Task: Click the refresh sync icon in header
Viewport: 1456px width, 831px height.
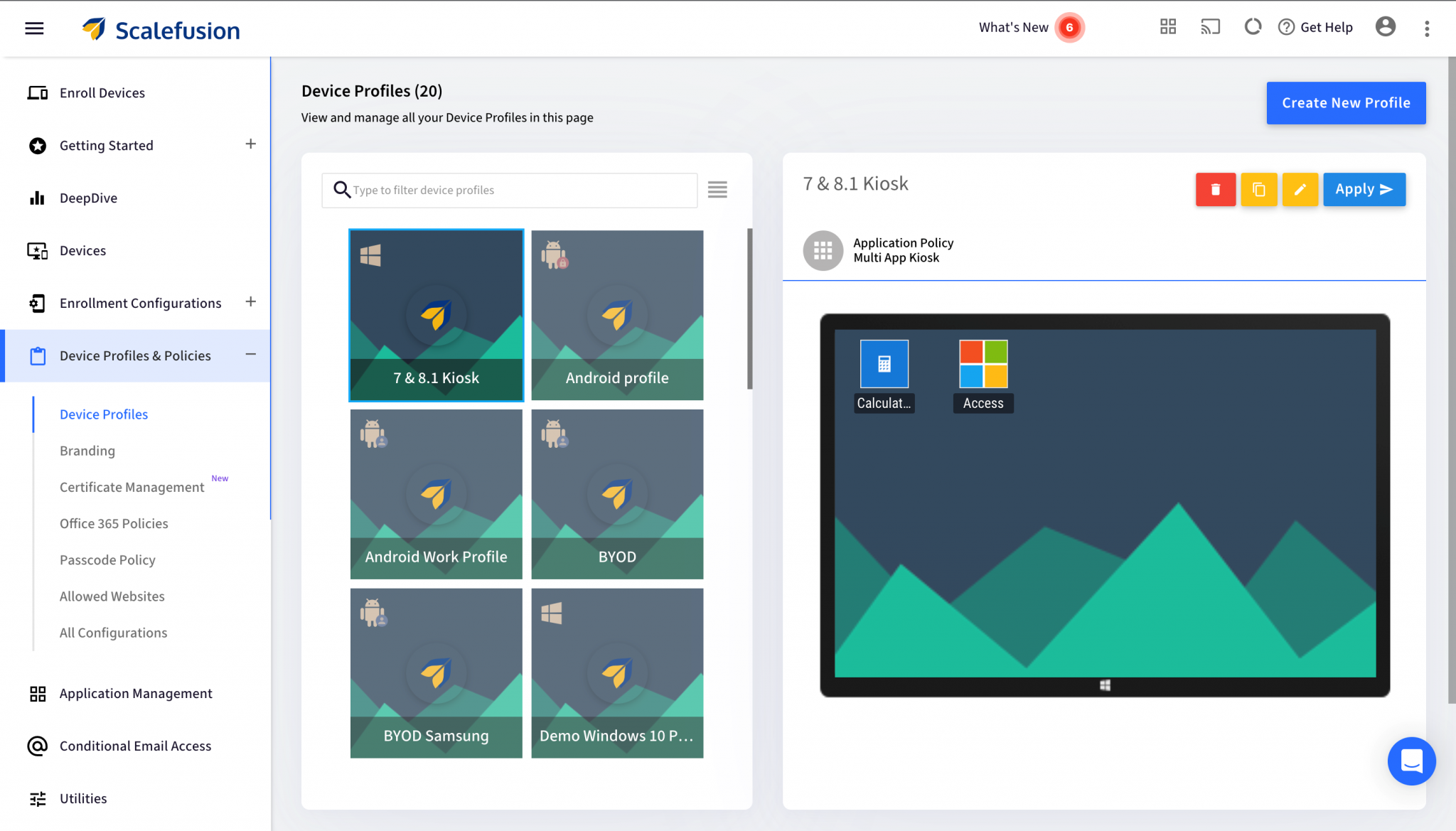Action: point(1253,27)
